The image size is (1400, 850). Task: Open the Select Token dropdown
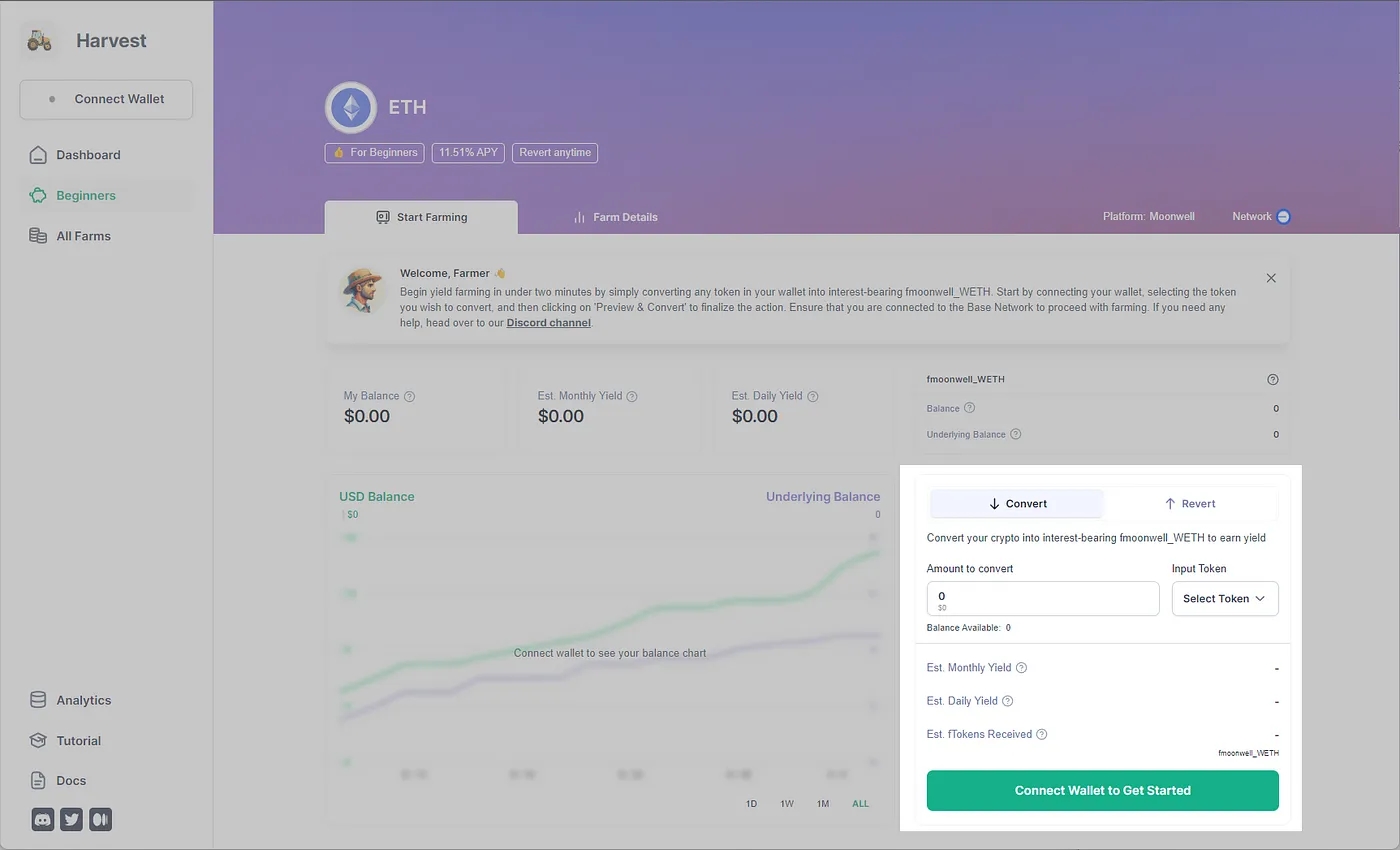coord(1224,598)
